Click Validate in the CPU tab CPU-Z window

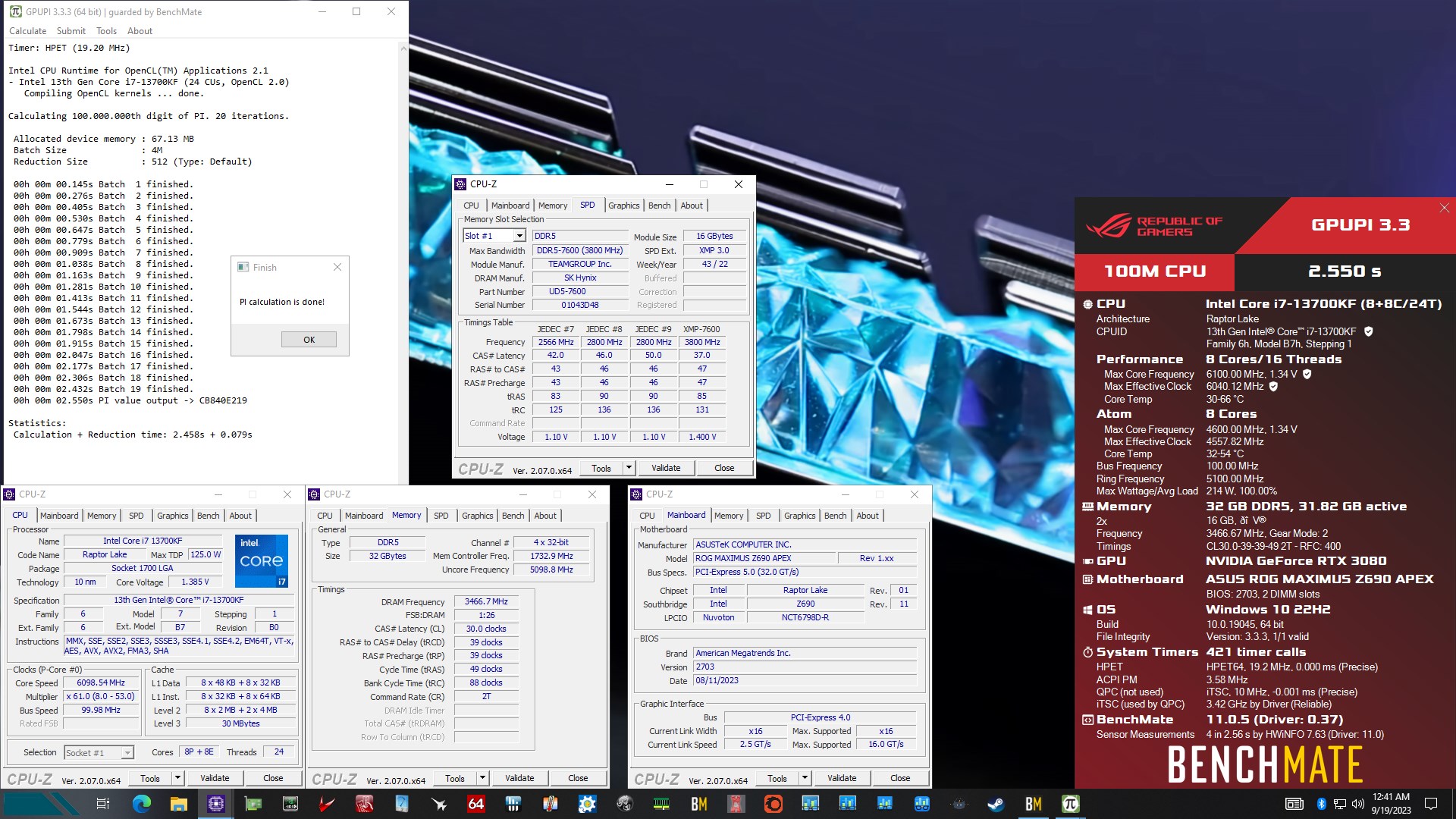click(x=215, y=778)
